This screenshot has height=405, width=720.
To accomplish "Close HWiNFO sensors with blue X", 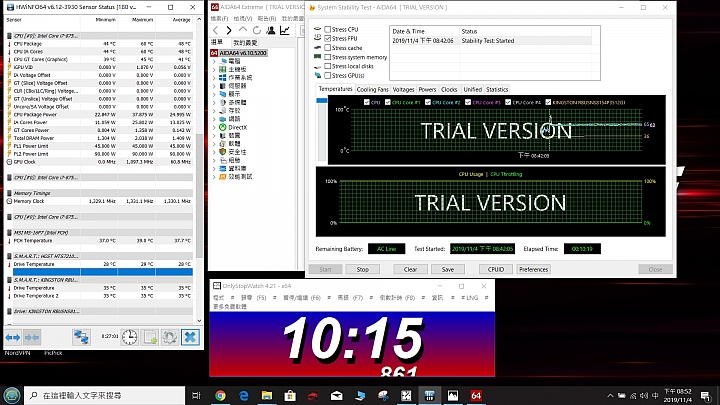I will pyautogui.click(x=190, y=338).
